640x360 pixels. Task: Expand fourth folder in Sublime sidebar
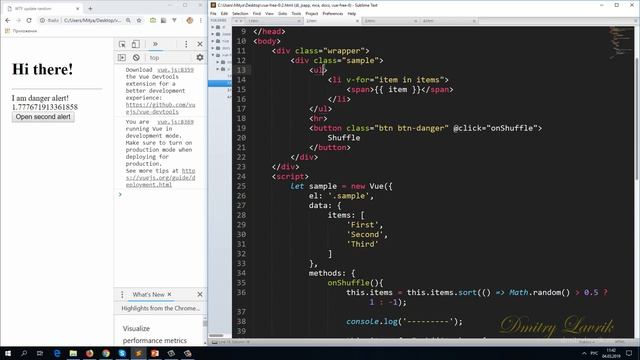click(213, 48)
